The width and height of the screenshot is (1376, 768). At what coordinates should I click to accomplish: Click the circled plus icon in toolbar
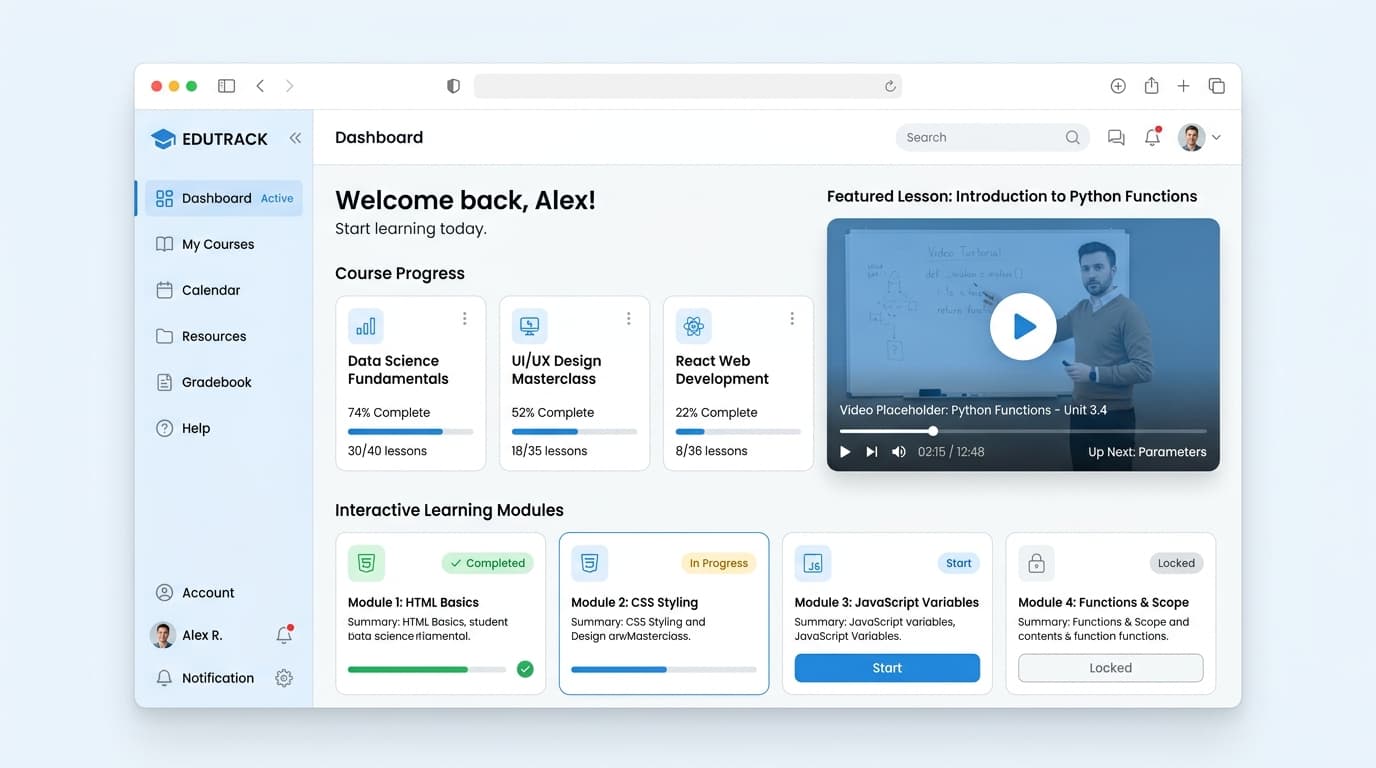[x=1118, y=86]
